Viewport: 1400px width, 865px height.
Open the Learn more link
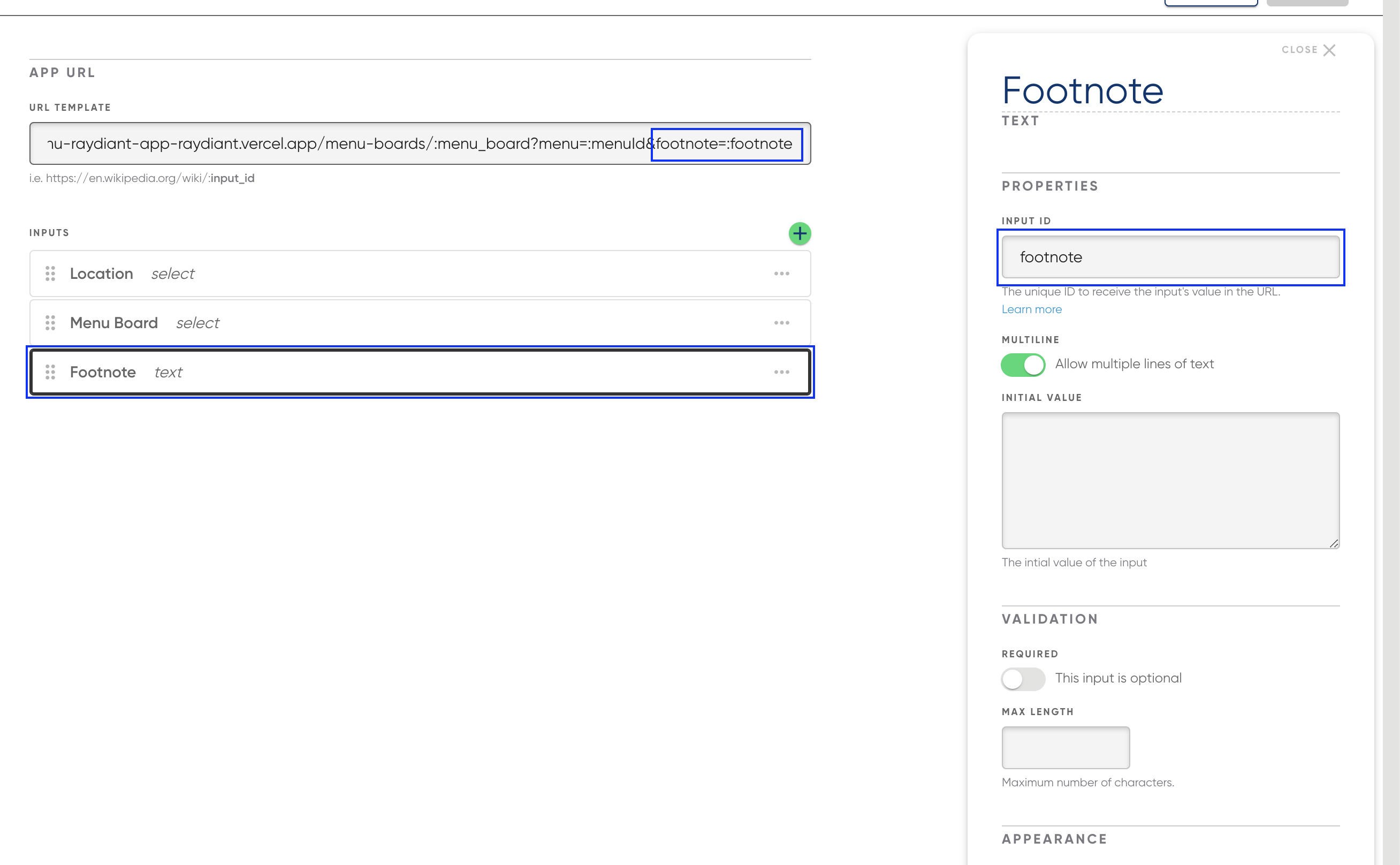tap(1031, 309)
